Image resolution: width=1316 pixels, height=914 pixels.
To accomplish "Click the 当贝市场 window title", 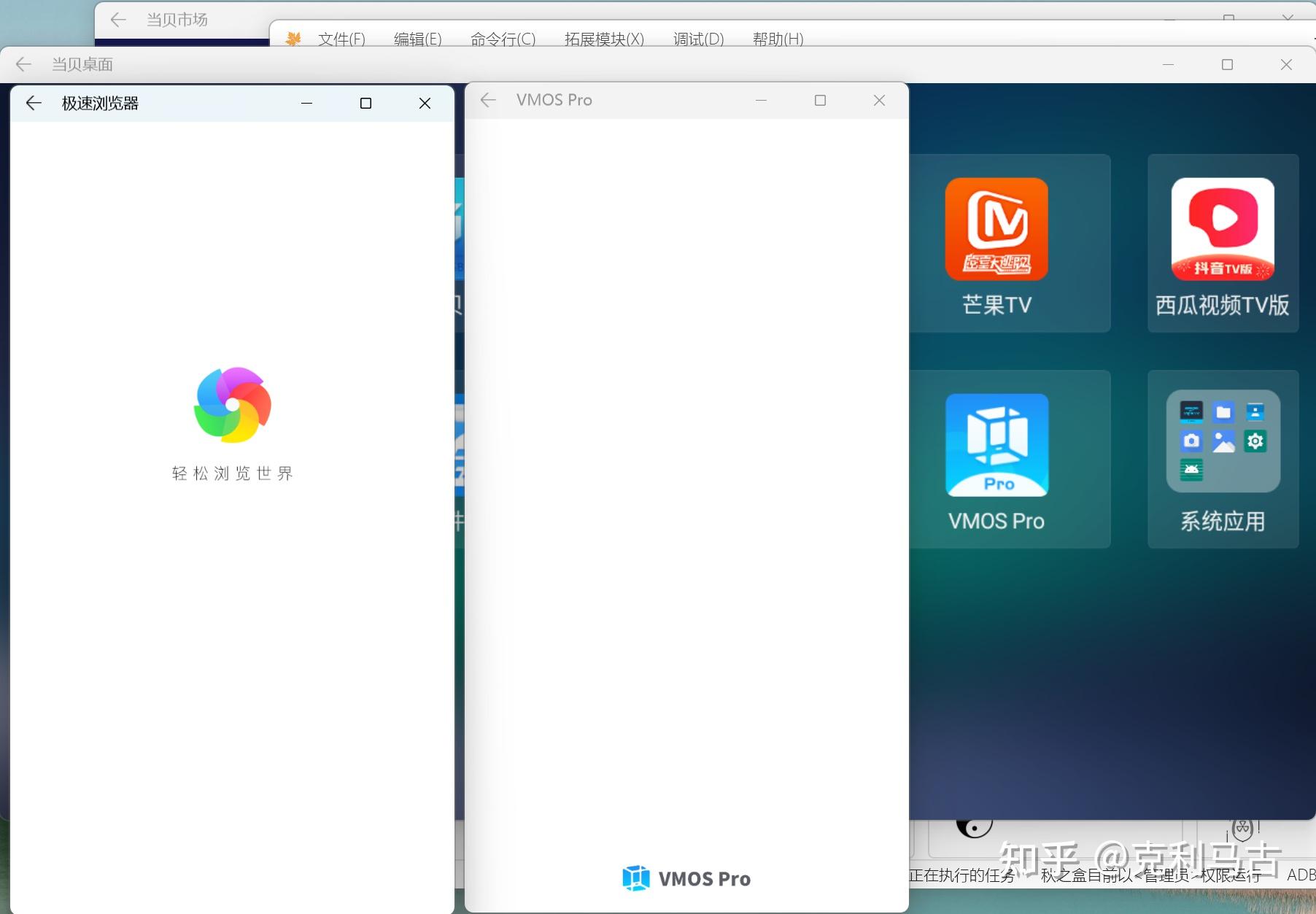I will click(x=177, y=20).
